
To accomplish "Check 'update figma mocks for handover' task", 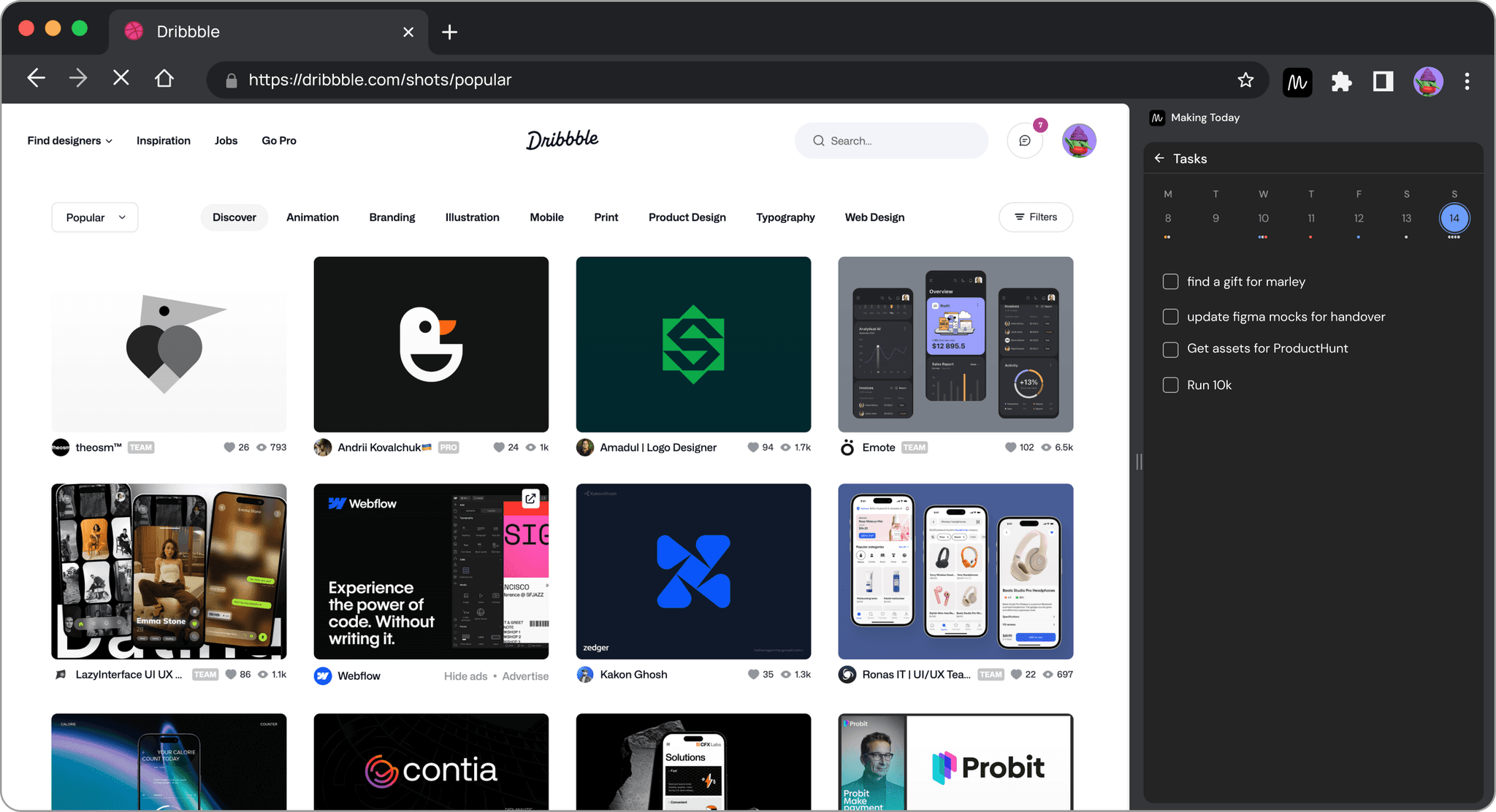I will pyautogui.click(x=1170, y=317).
